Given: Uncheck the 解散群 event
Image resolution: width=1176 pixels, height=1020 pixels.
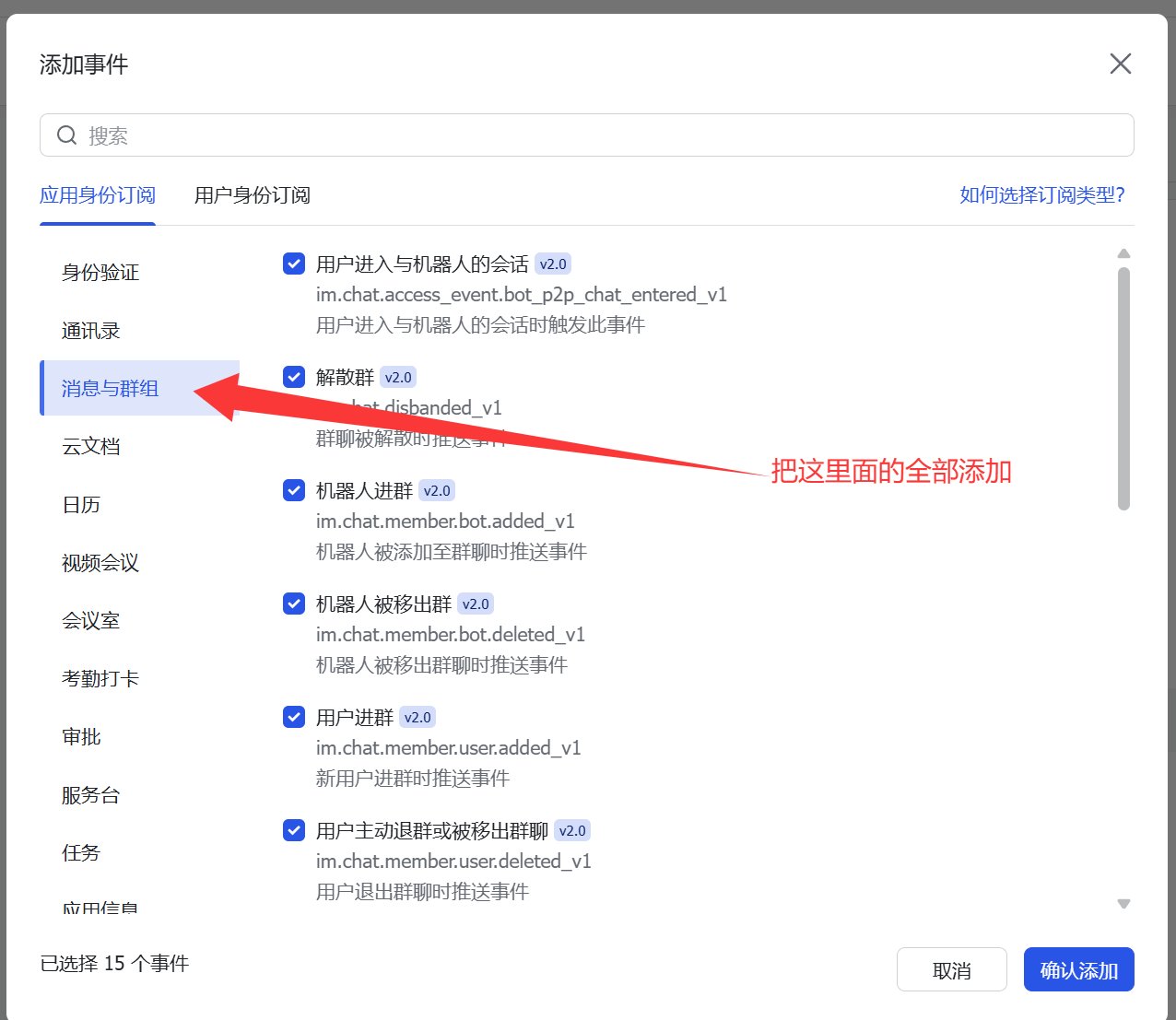Looking at the screenshot, I should pyautogui.click(x=293, y=377).
